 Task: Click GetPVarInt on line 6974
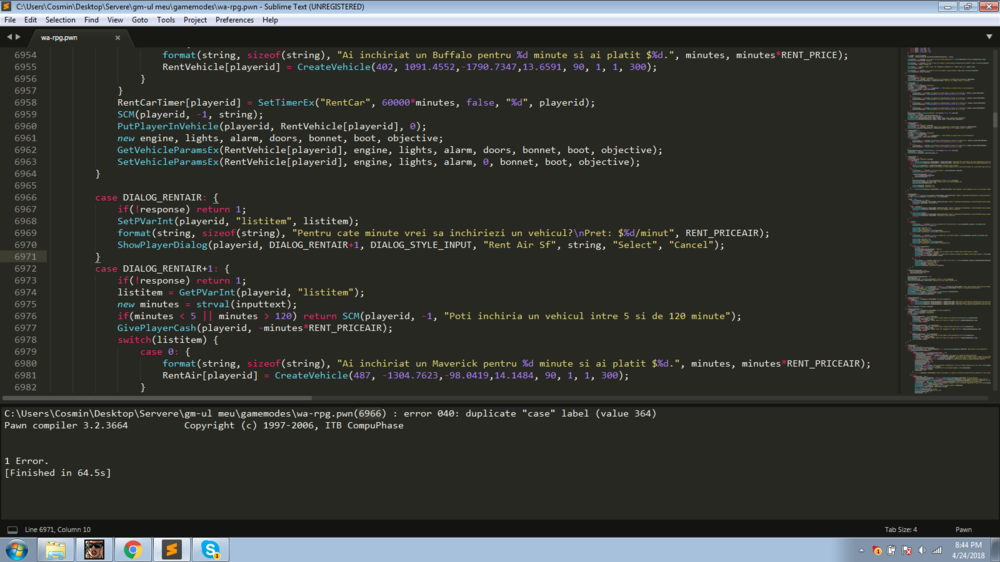(207, 292)
